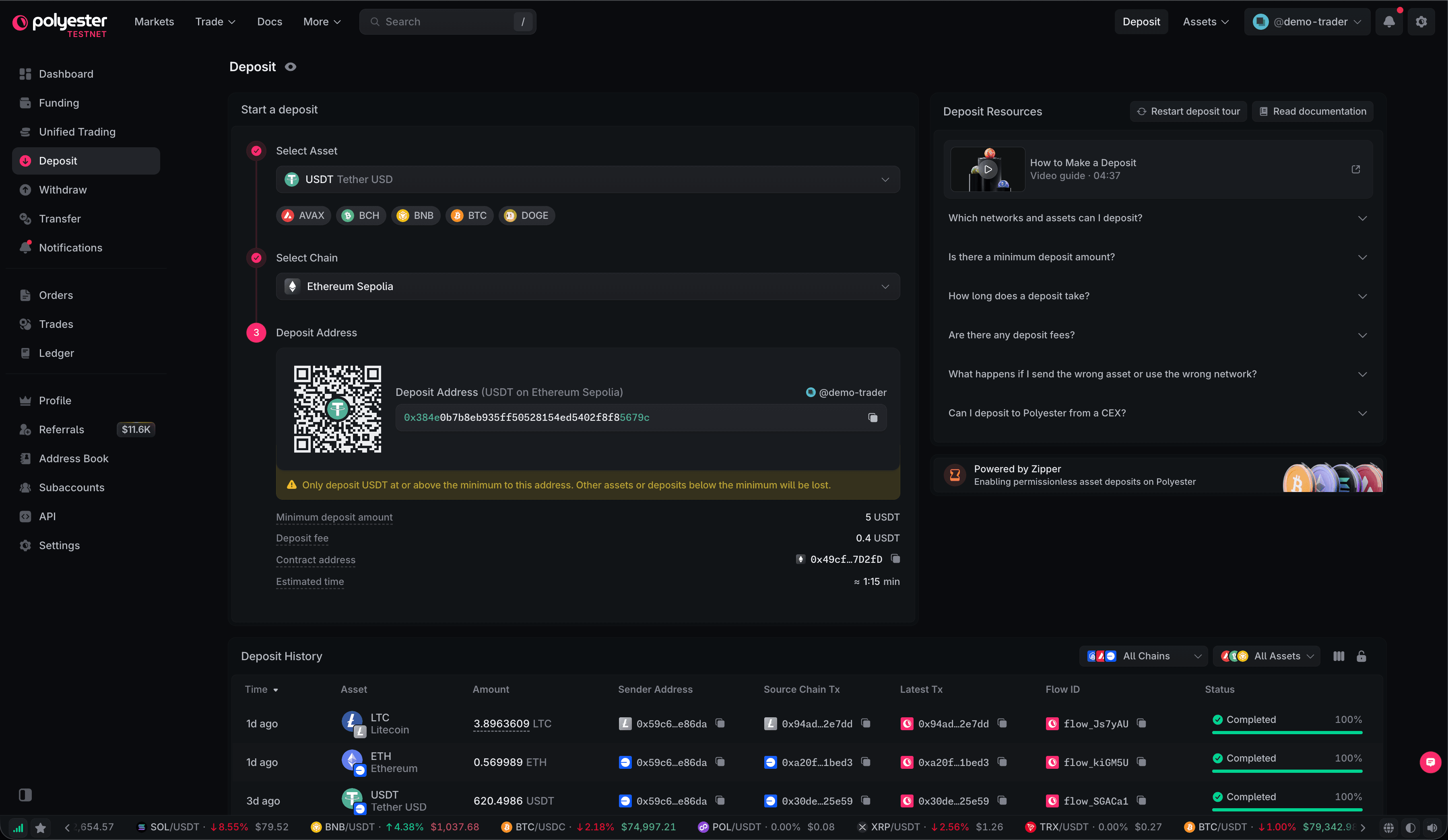The height and width of the screenshot is (840, 1448).
Task: Play the How to Make a Deposit video
Action: (988, 169)
